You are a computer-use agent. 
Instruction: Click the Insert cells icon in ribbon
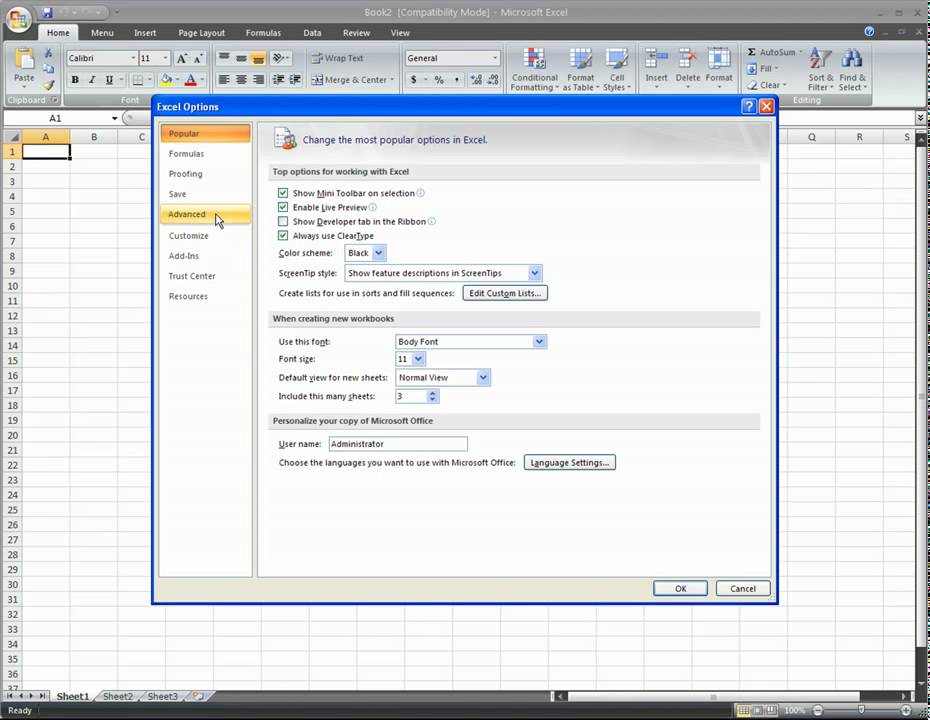656,59
